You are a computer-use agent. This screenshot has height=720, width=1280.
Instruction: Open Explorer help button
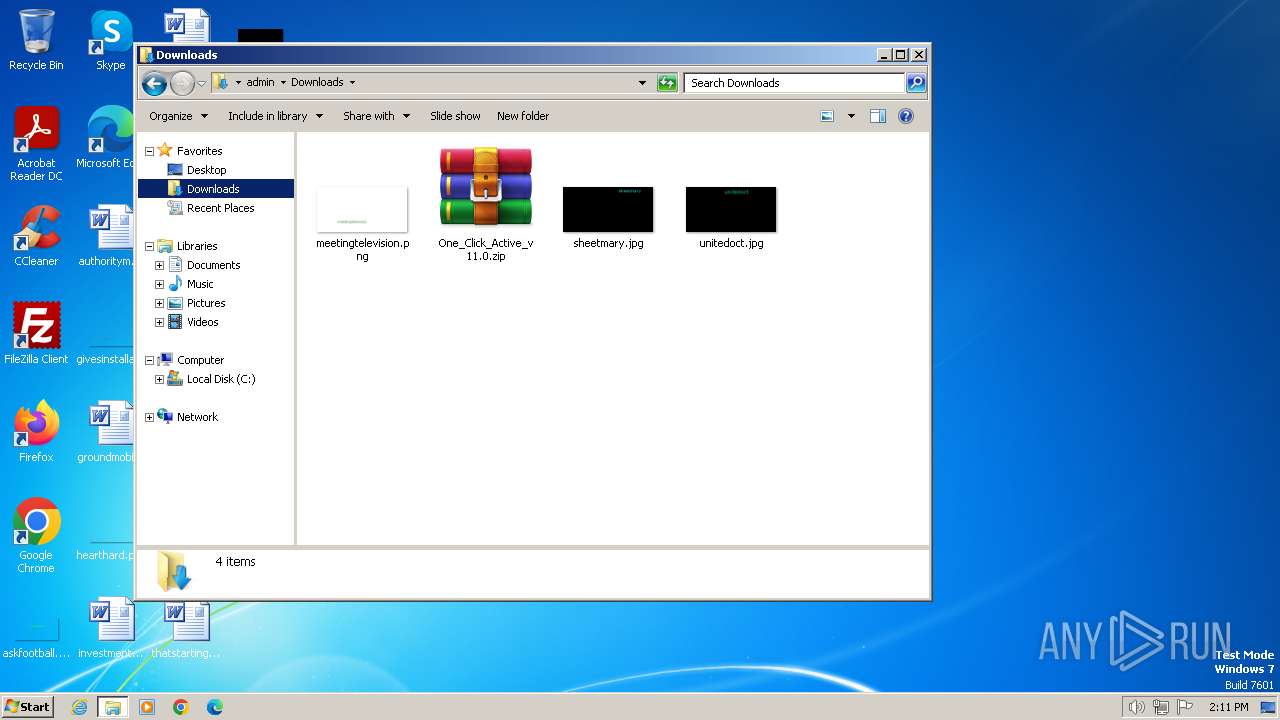coord(906,116)
